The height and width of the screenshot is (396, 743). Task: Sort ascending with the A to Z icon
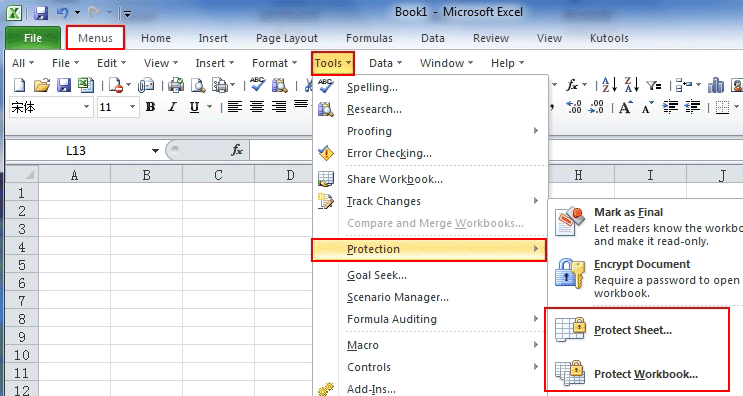pyautogui.click(x=609, y=85)
